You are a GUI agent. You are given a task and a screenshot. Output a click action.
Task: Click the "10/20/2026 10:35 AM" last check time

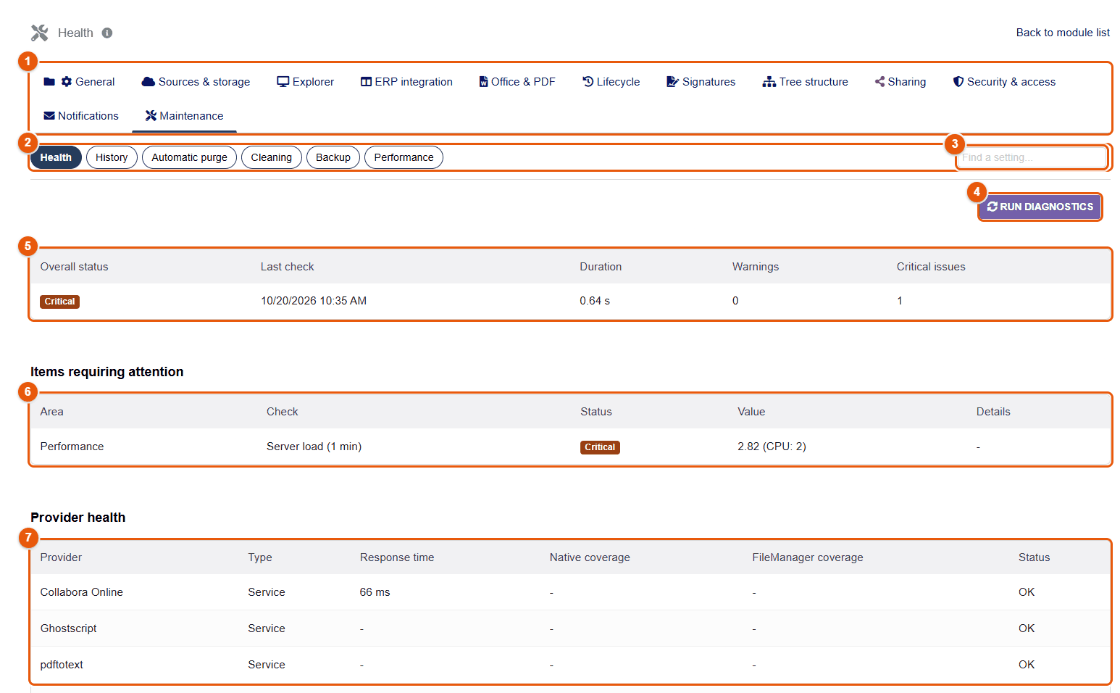click(314, 301)
